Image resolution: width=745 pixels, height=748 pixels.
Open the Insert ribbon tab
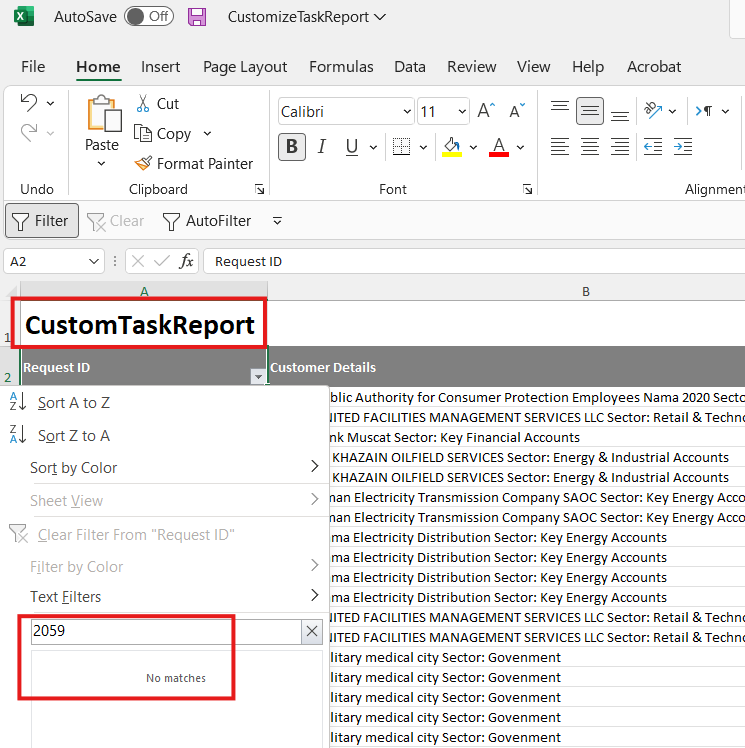pos(160,67)
